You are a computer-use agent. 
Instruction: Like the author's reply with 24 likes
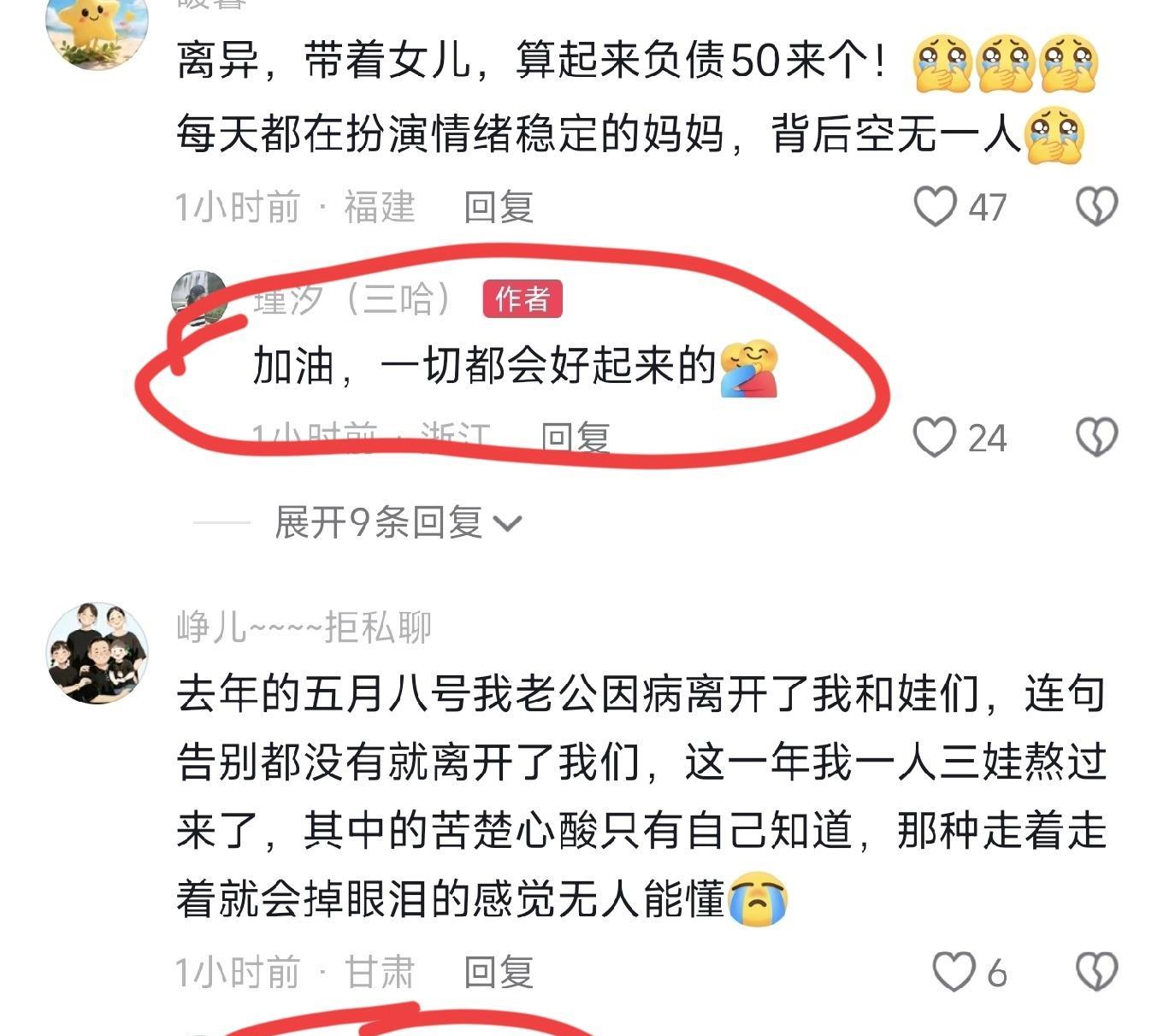[935, 437]
